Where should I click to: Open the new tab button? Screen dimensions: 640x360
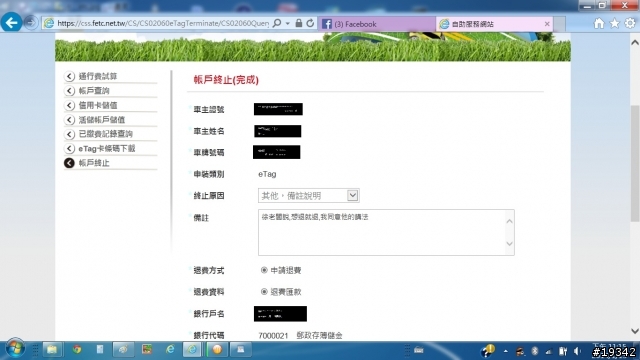pos(560,24)
